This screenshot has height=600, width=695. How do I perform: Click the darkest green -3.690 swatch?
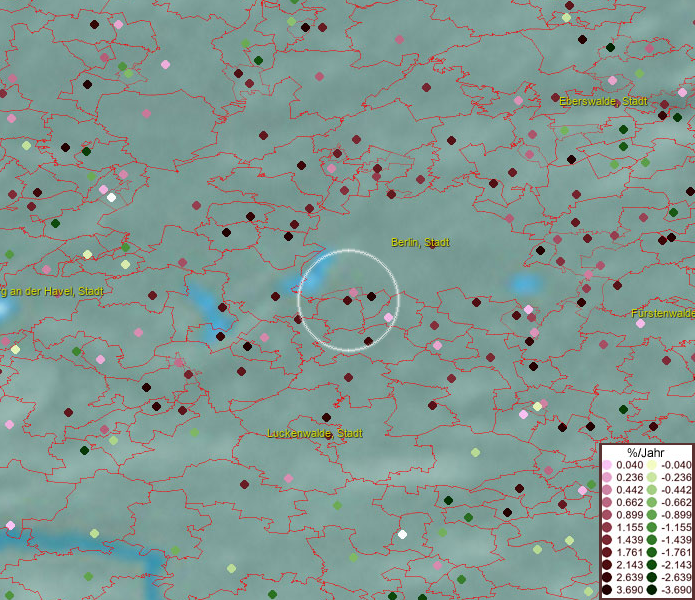tap(652, 590)
